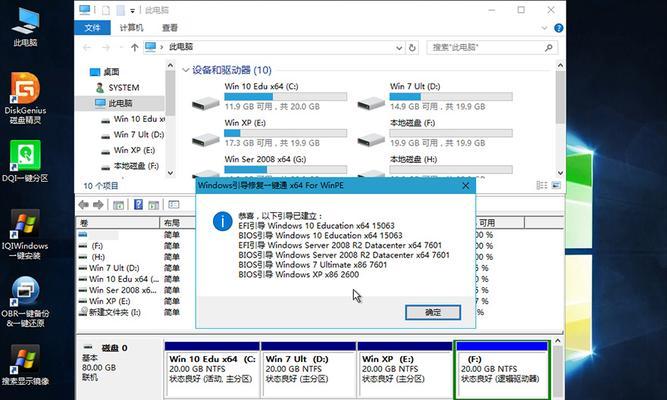Viewport: 667px width, 400px height.
Task: Click Disk Management back arrow toolbar icon
Action: pyautogui.click(x=83, y=205)
